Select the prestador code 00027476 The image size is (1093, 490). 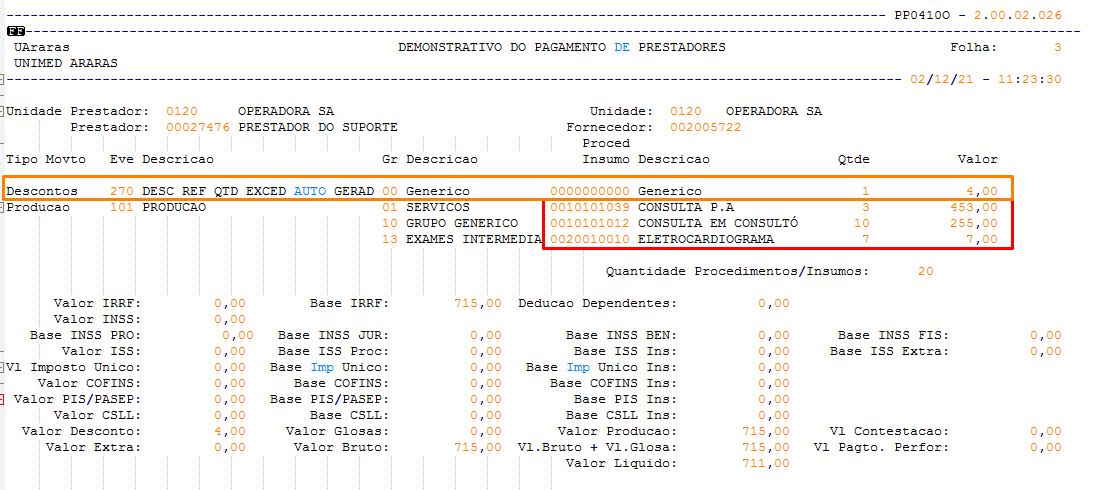(x=198, y=128)
